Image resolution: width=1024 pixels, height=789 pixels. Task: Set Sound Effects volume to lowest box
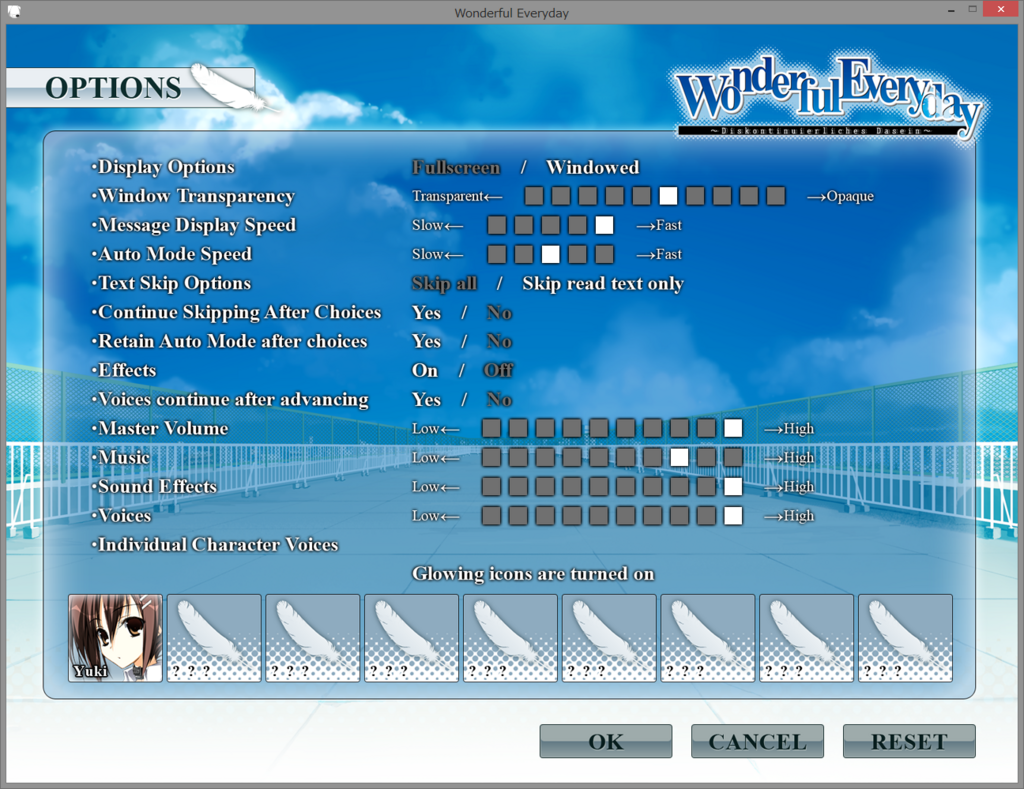(492, 487)
